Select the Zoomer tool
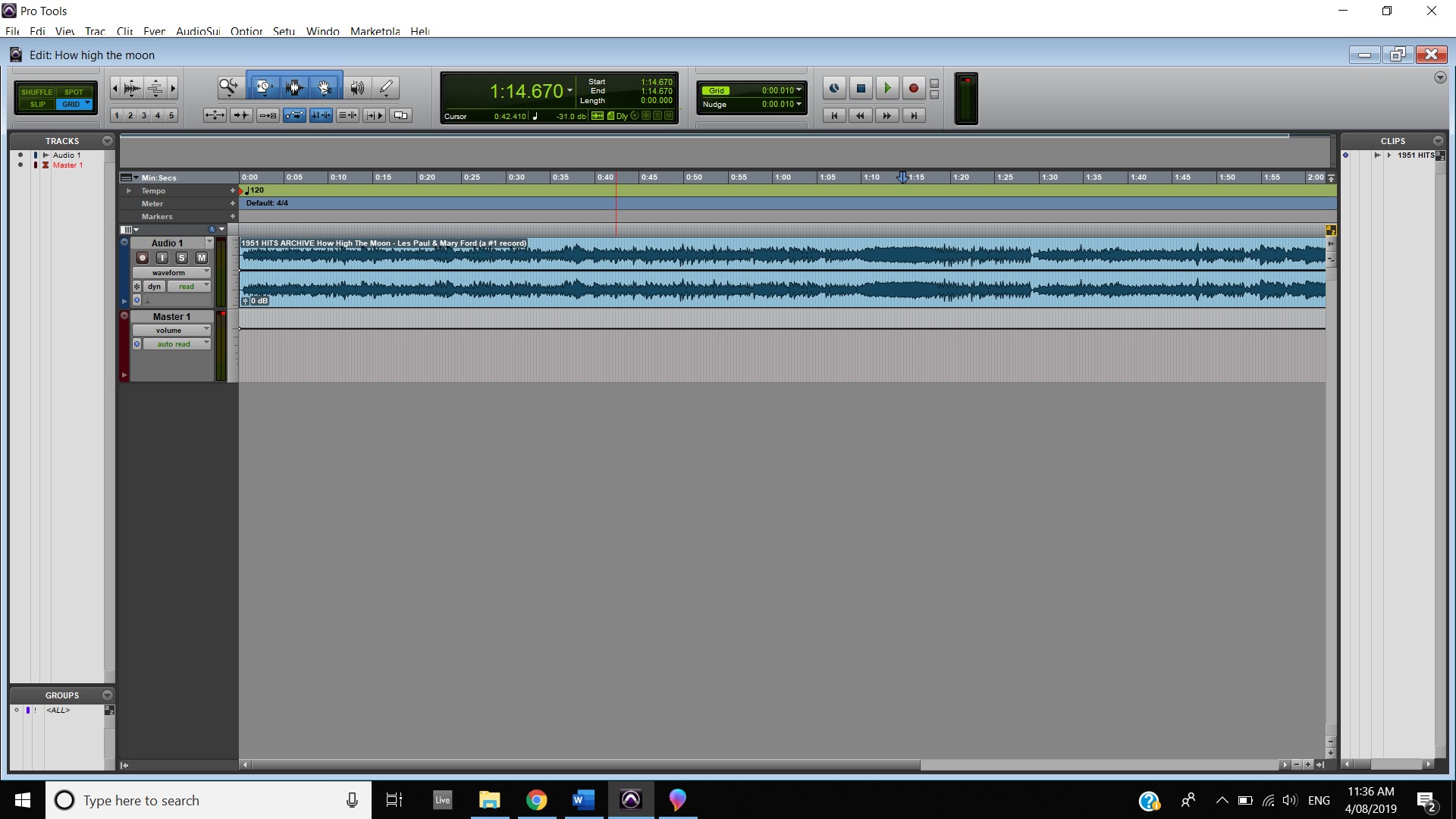This screenshot has width=1456, height=819. 228,87
